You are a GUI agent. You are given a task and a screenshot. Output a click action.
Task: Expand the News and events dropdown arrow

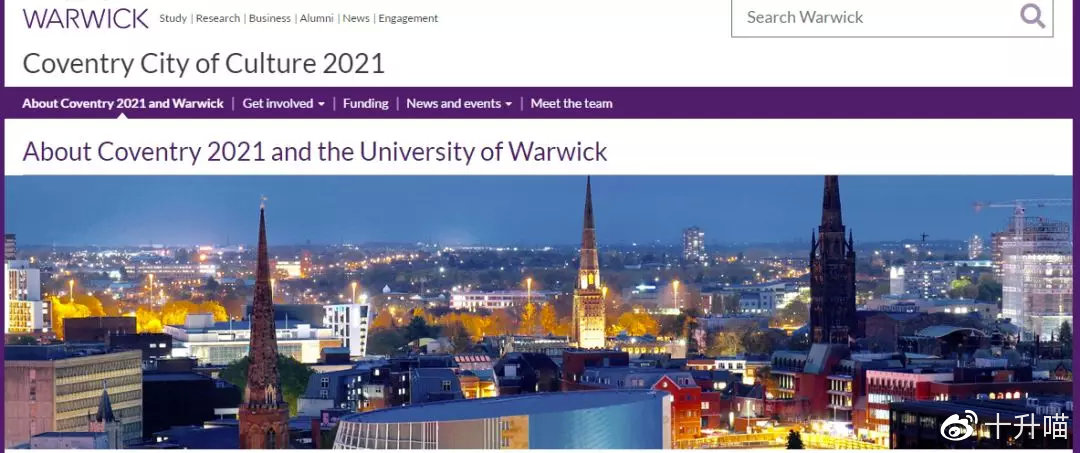click(x=508, y=105)
